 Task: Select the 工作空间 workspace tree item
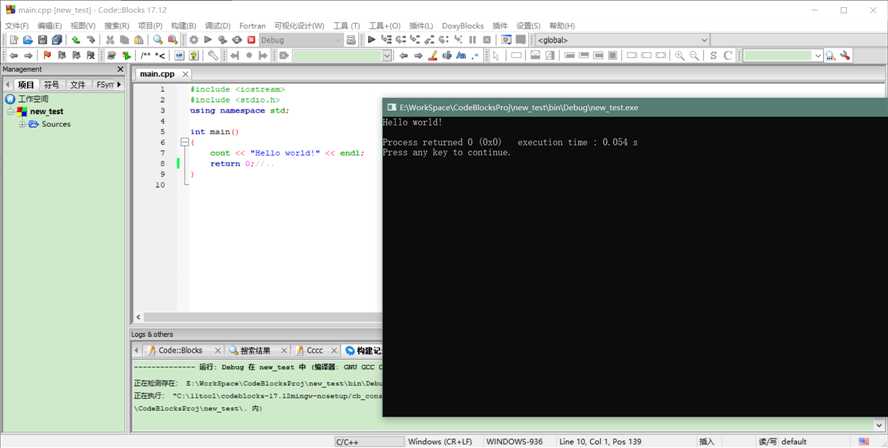[x=27, y=99]
